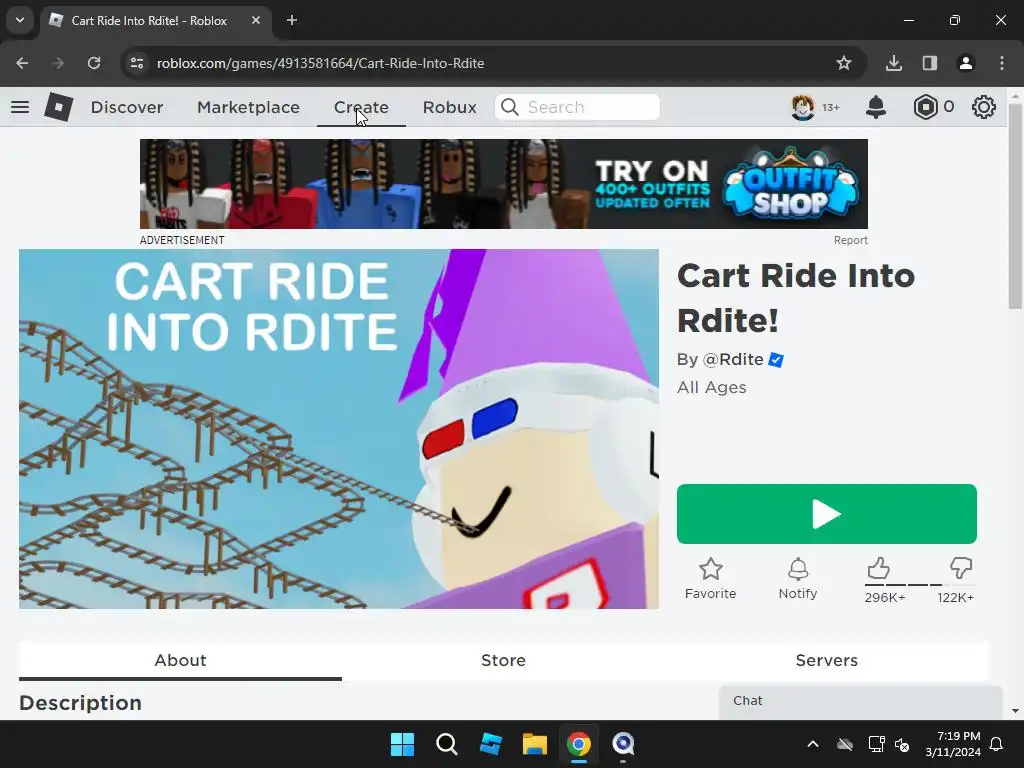Close the Cart Ride Into Rdite tab
1024x768 pixels.
(256, 20)
